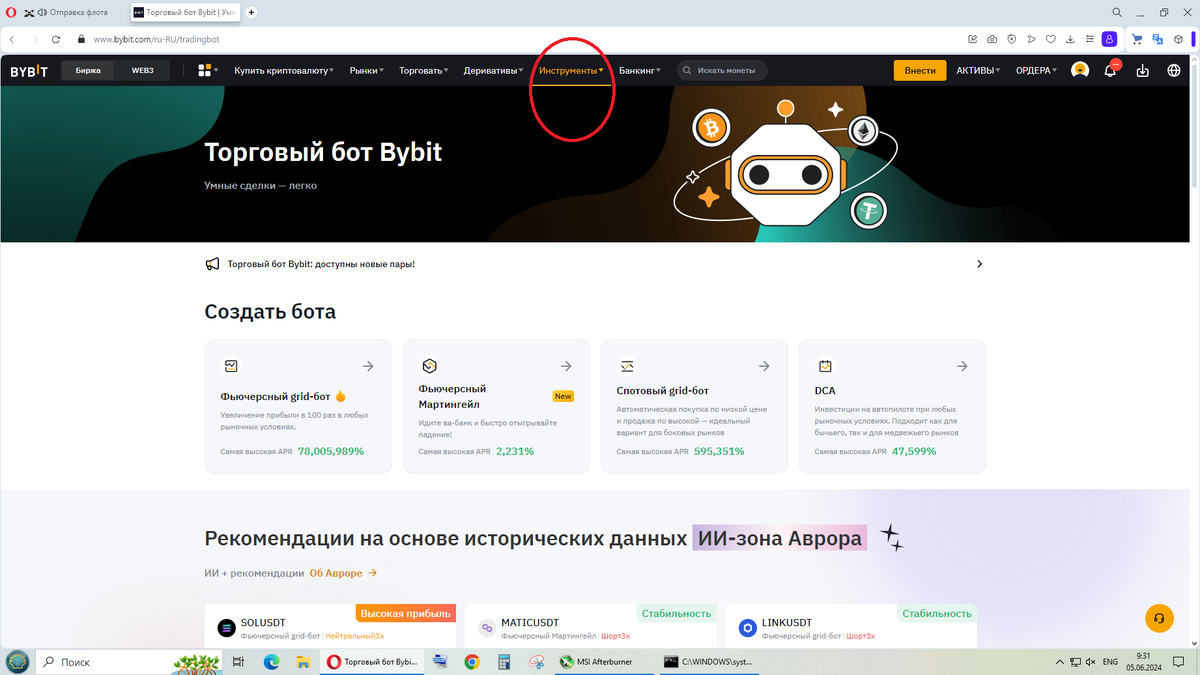Screen dimensions: 1200x675
Task: Expand the Деривативы dropdown
Action: coord(494,71)
